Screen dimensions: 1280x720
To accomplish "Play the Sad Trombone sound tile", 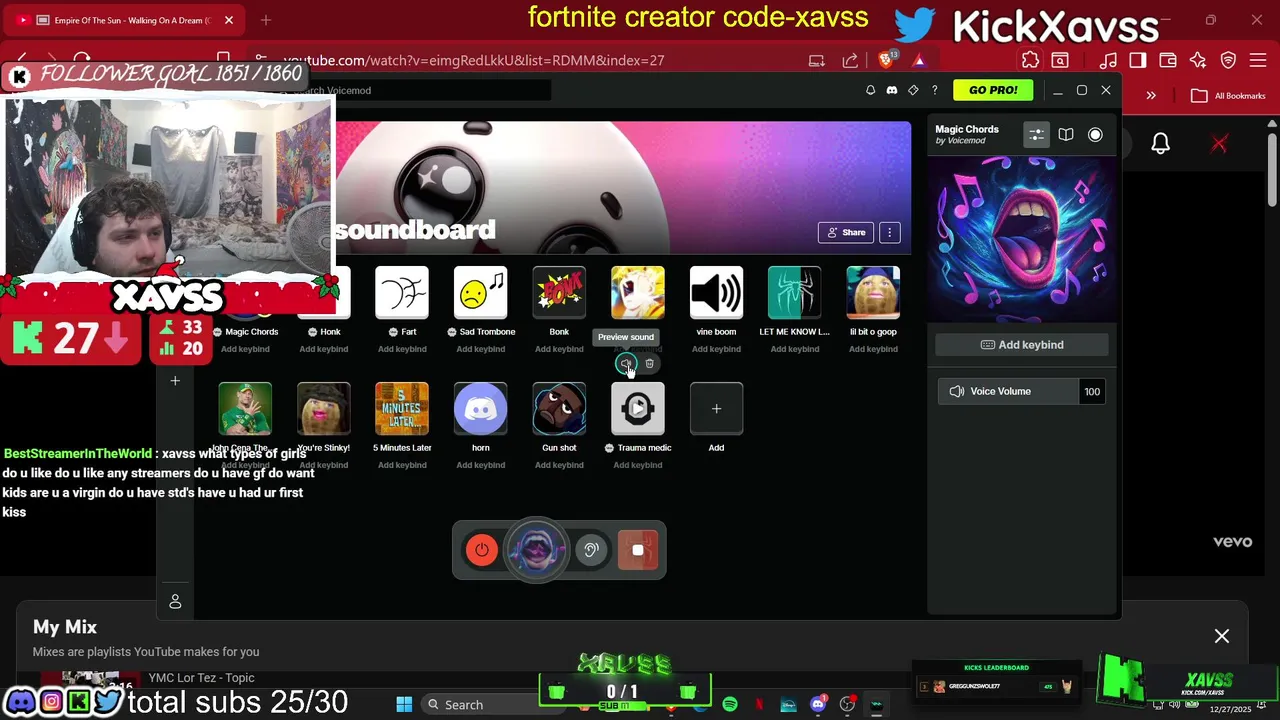I will click(480, 293).
